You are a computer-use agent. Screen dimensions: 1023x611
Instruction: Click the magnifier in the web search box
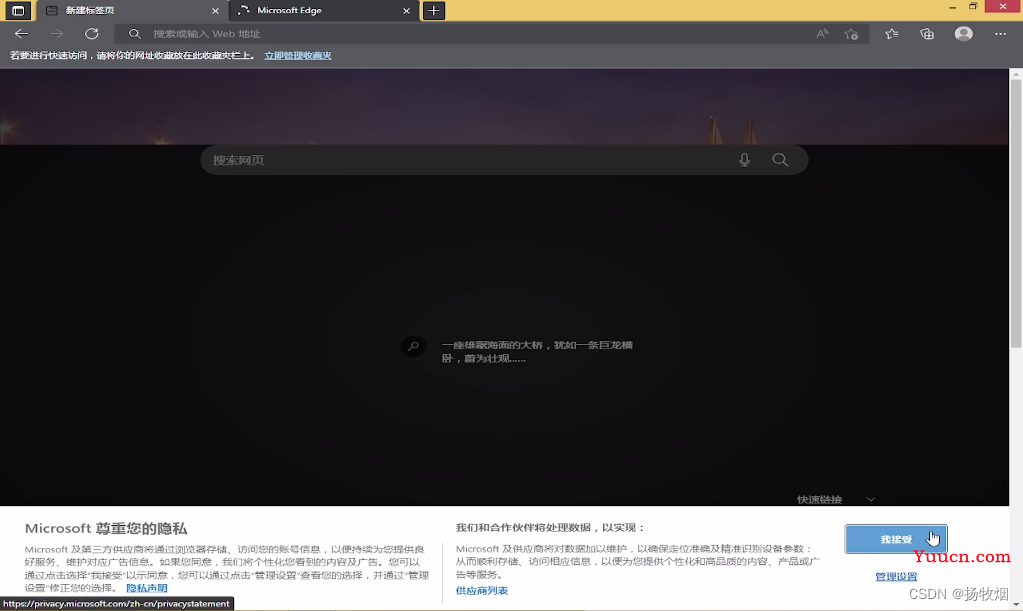780,160
